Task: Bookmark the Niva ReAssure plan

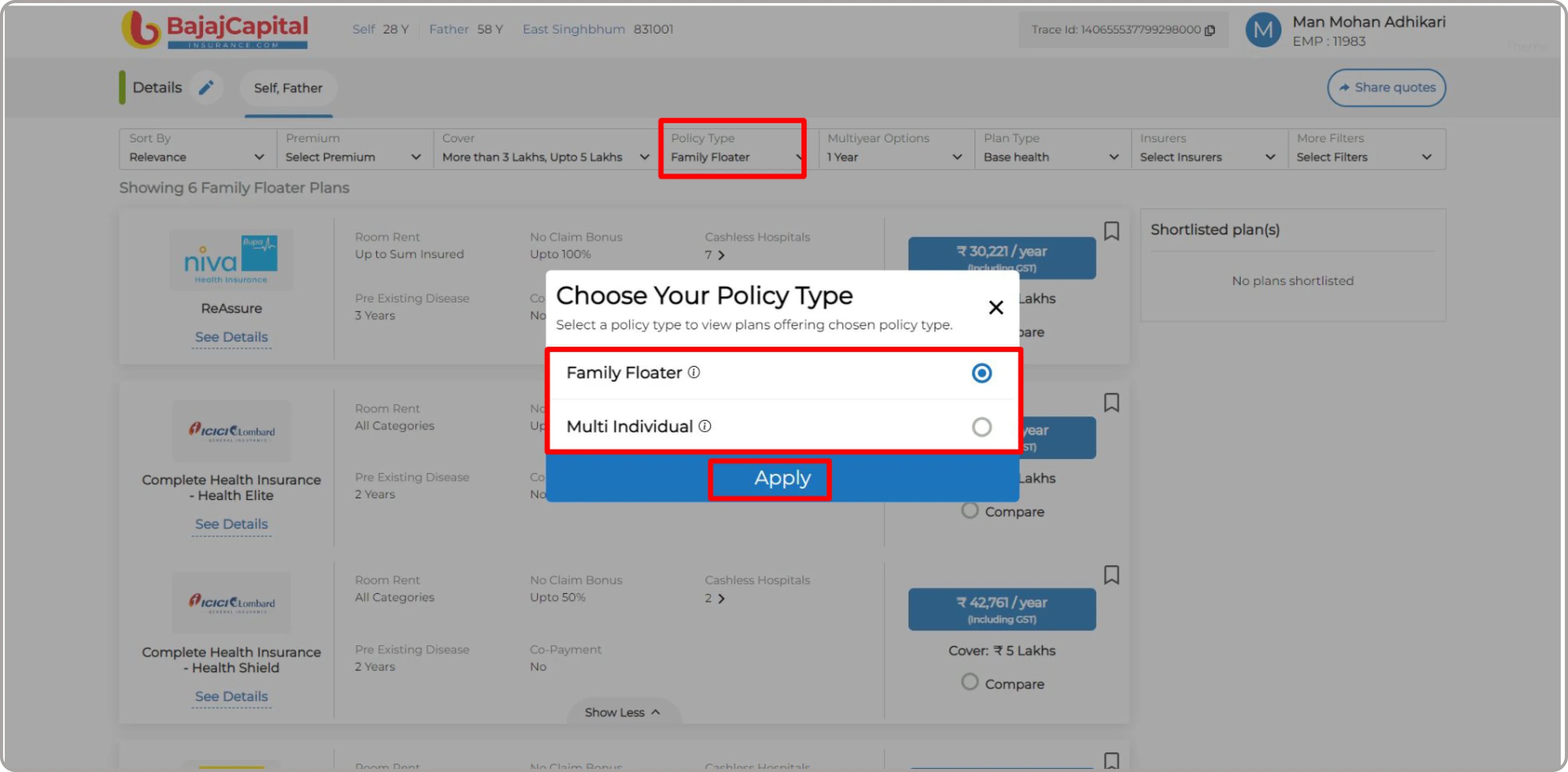Action: pyautogui.click(x=1111, y=231)
